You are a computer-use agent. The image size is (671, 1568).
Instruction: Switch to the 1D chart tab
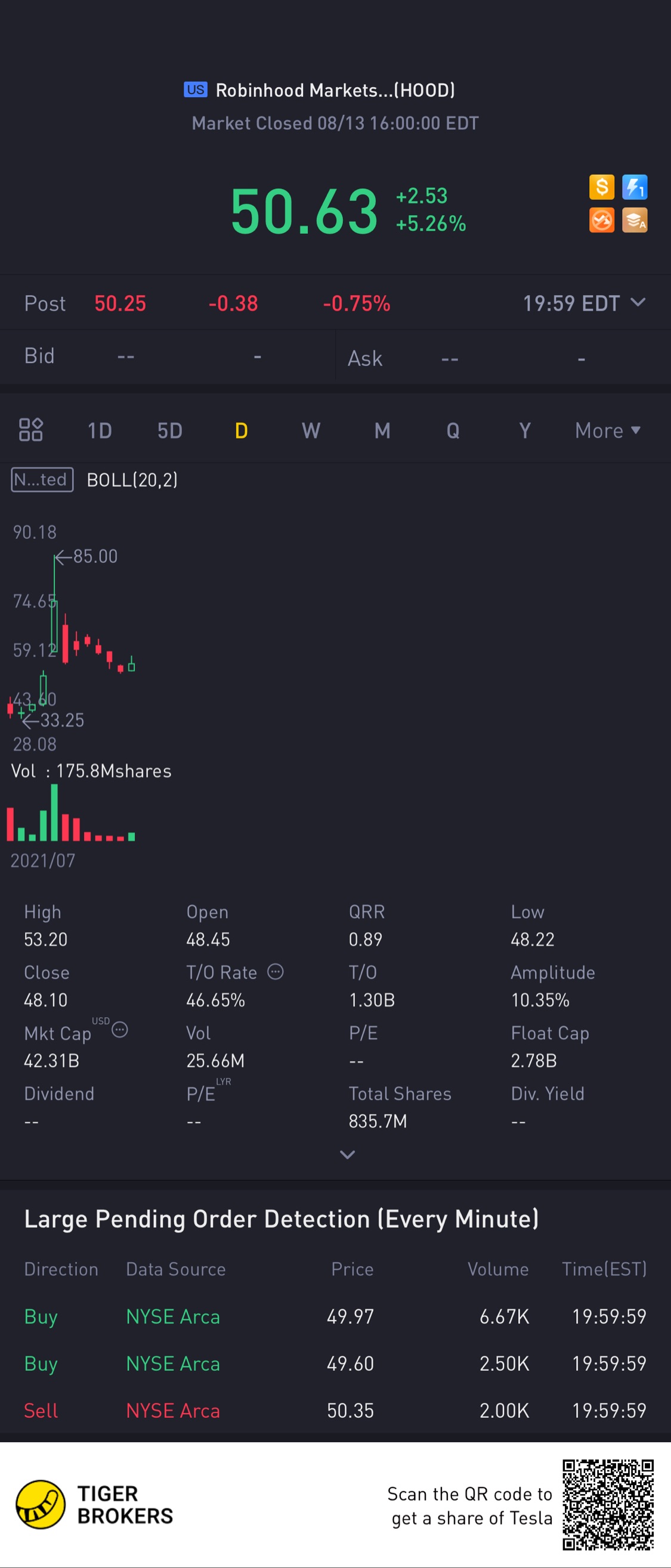tap(100, 430)
